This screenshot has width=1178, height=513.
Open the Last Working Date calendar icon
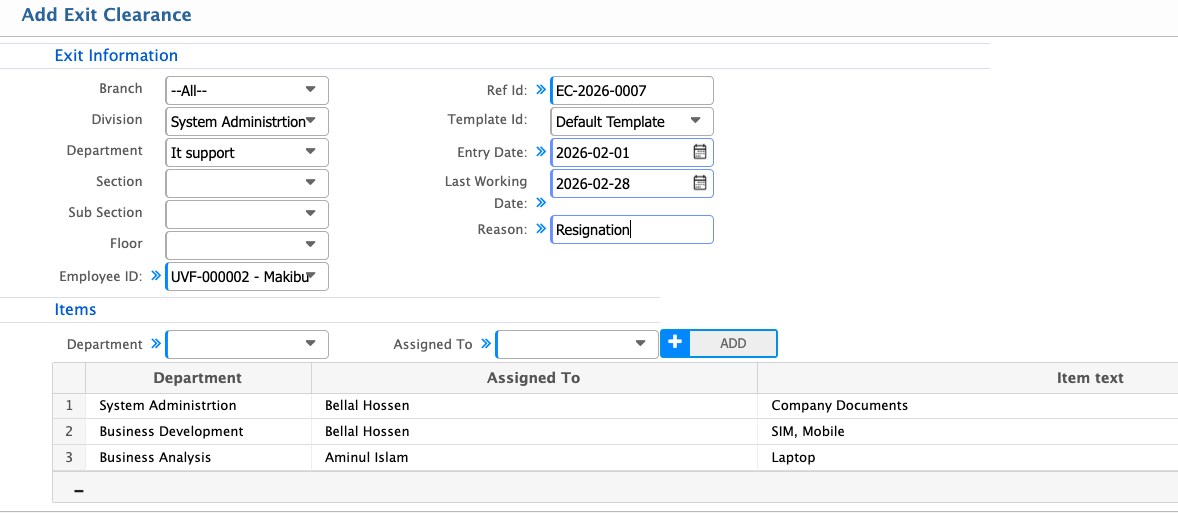pyautogui.click(x=700, y=183)
